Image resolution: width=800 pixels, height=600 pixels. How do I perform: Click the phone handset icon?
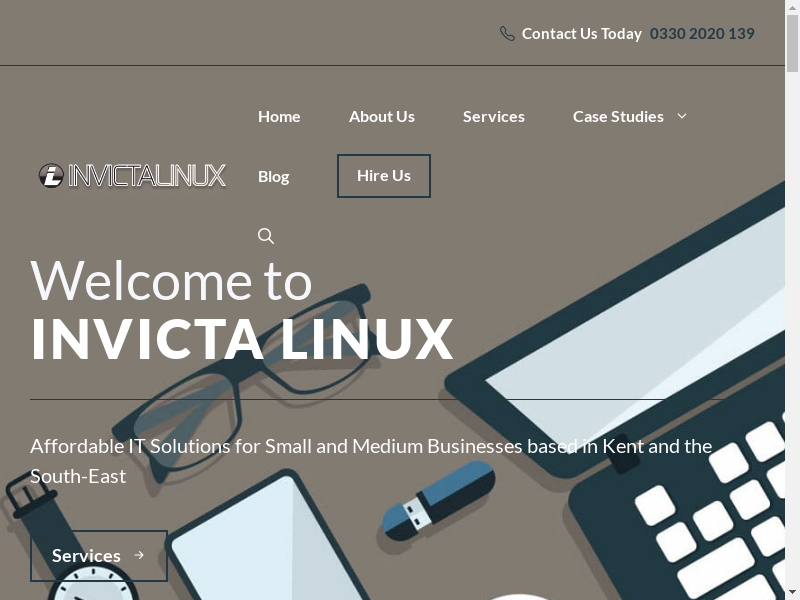click(x=507, y=34)
